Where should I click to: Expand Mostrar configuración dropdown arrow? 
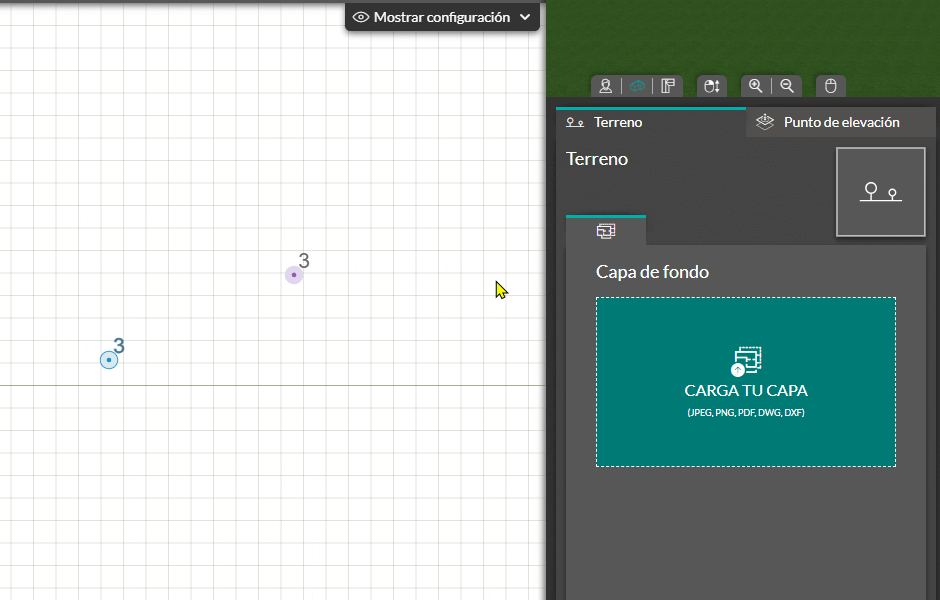coord(525,17)
